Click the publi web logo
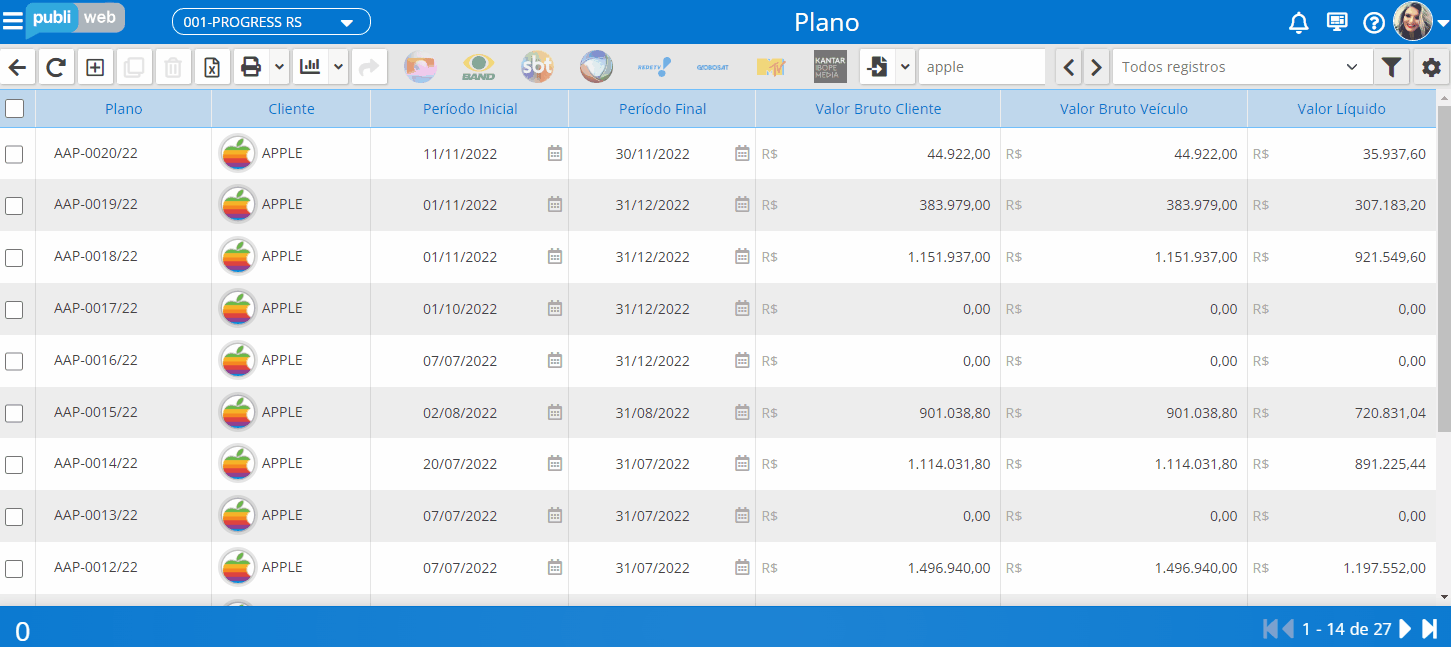Screen dimensions: 1451x647 [x=75, y=19]
